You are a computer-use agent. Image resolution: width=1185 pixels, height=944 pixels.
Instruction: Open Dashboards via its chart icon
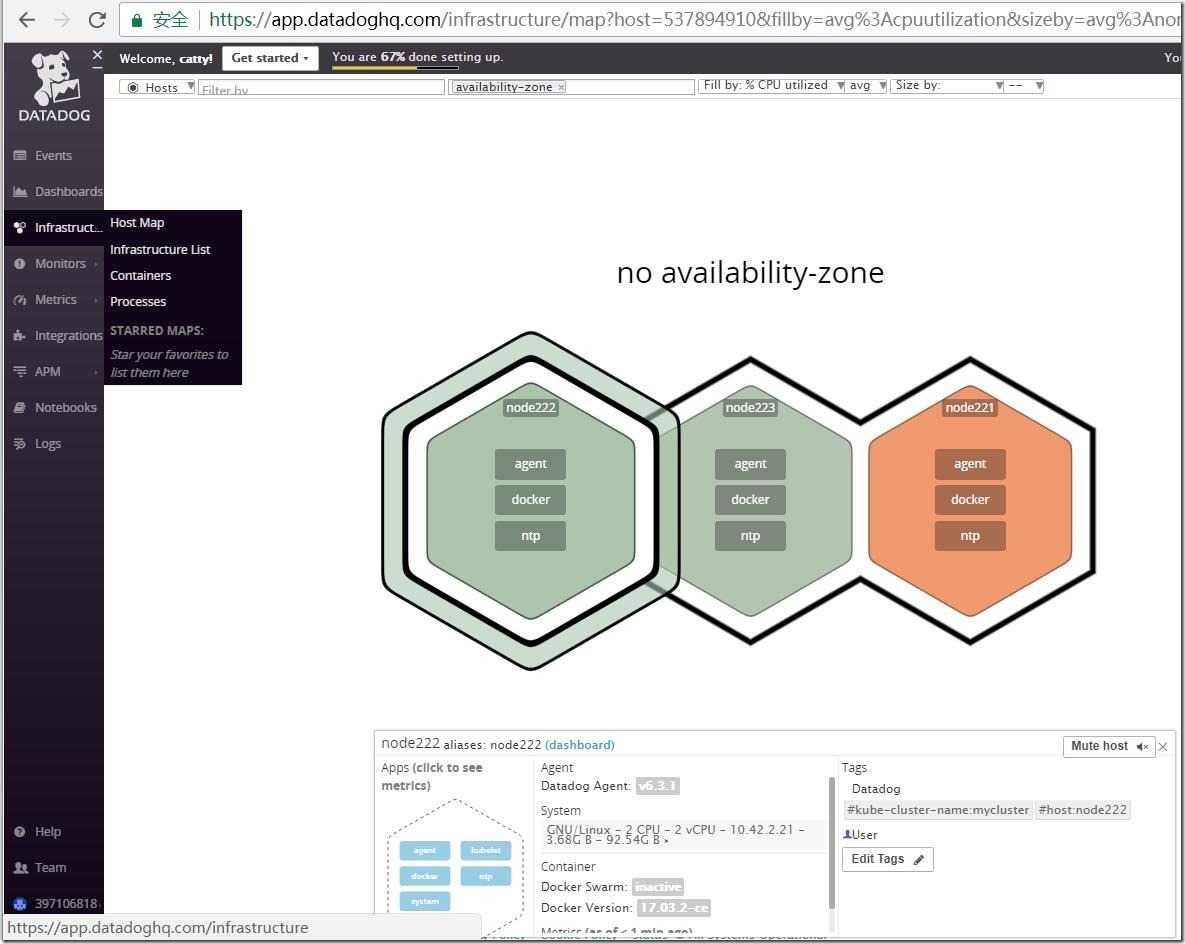pyautogui.click(x=20, y=192)
